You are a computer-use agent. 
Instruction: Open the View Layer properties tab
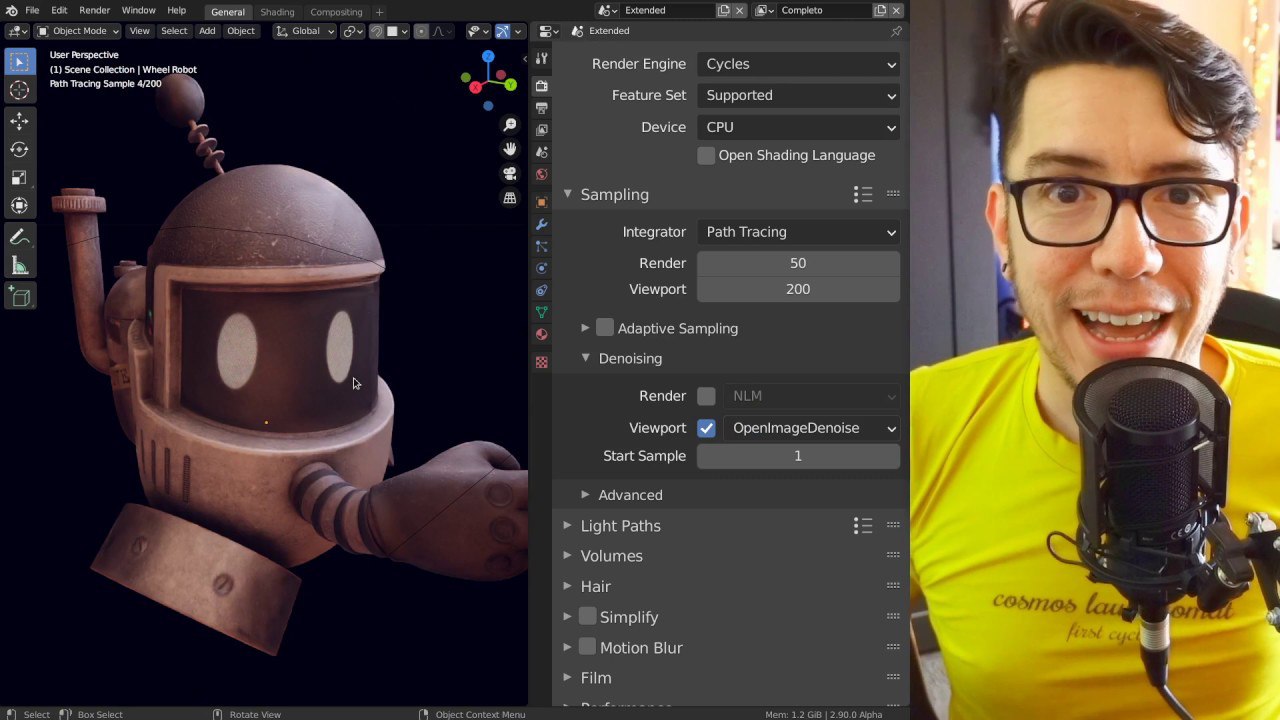[x=541, y=130]
